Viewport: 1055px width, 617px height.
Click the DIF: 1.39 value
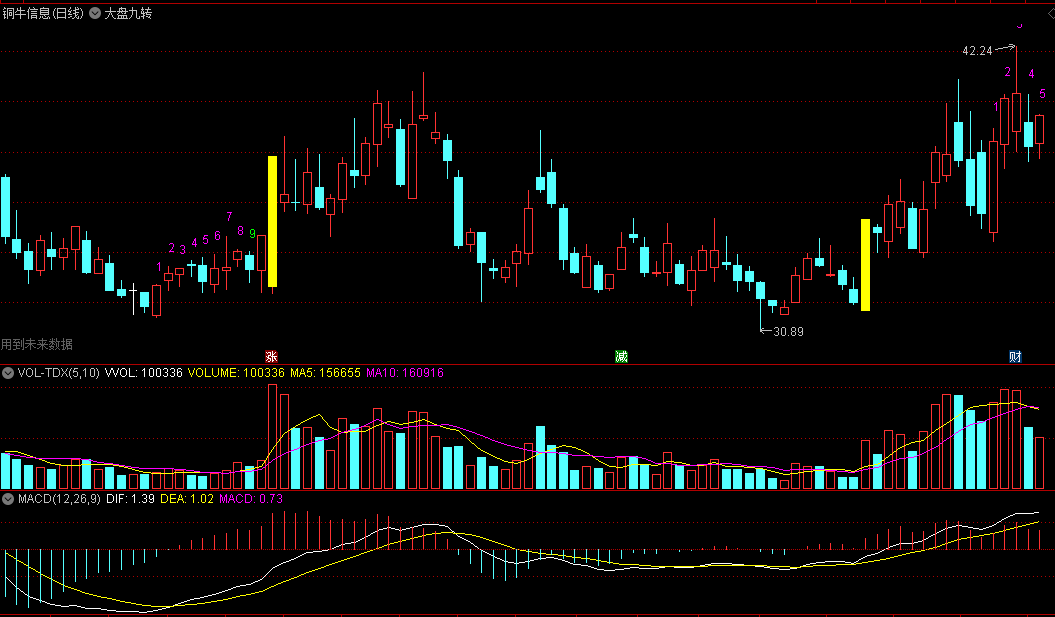[x=131, y=499]
